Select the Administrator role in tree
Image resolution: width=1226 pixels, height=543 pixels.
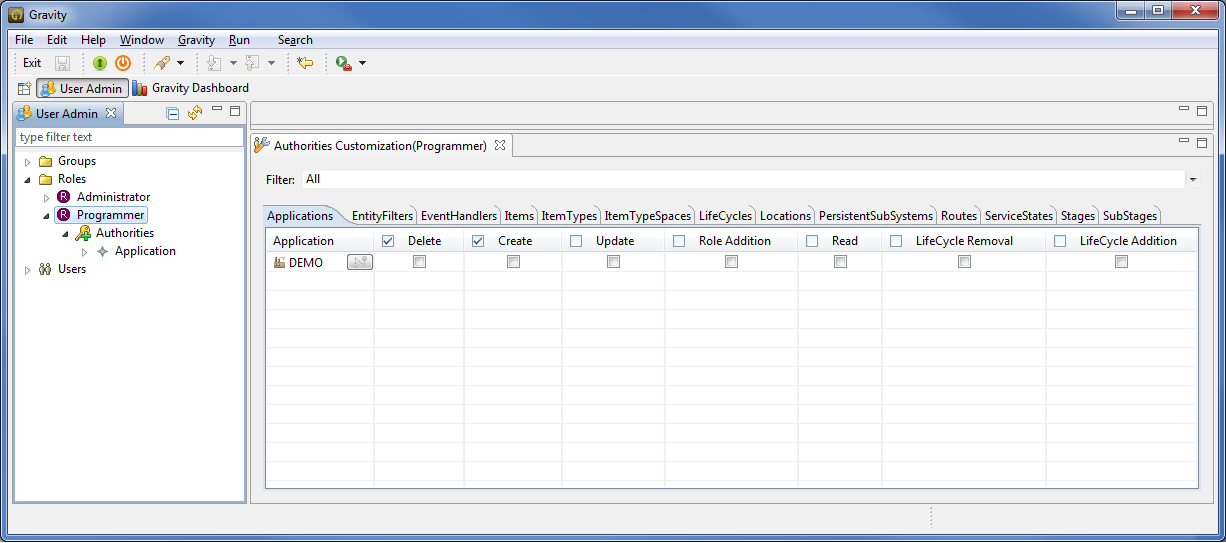(x=113, y=197)
